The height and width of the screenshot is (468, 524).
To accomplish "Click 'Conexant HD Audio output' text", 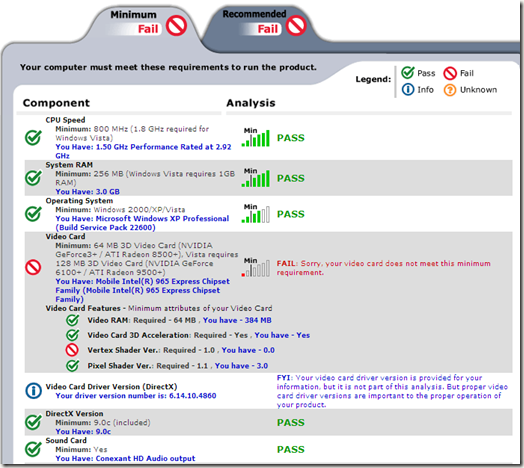I will 145,458.
